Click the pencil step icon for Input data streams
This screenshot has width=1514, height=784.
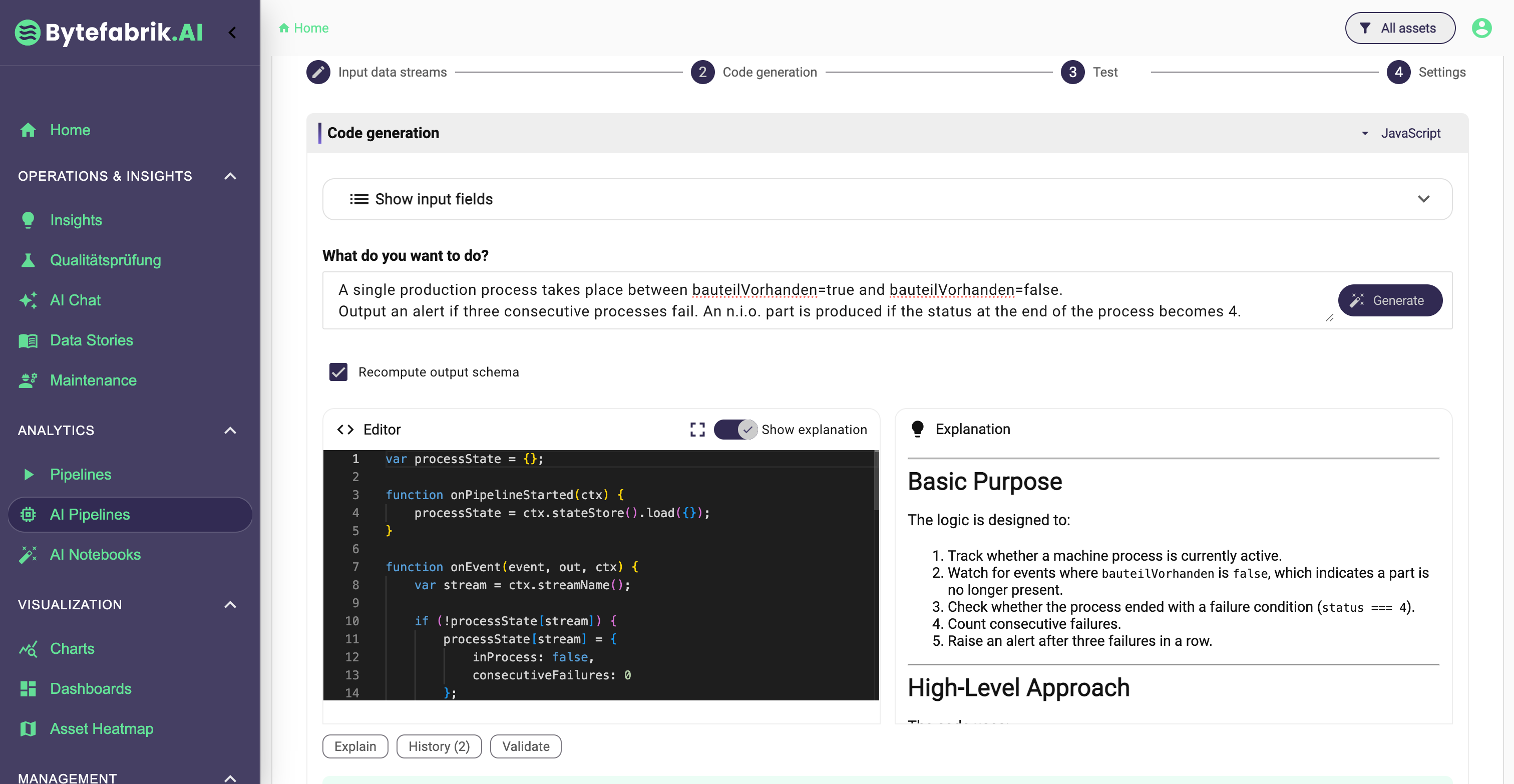(x=318, y=72)
